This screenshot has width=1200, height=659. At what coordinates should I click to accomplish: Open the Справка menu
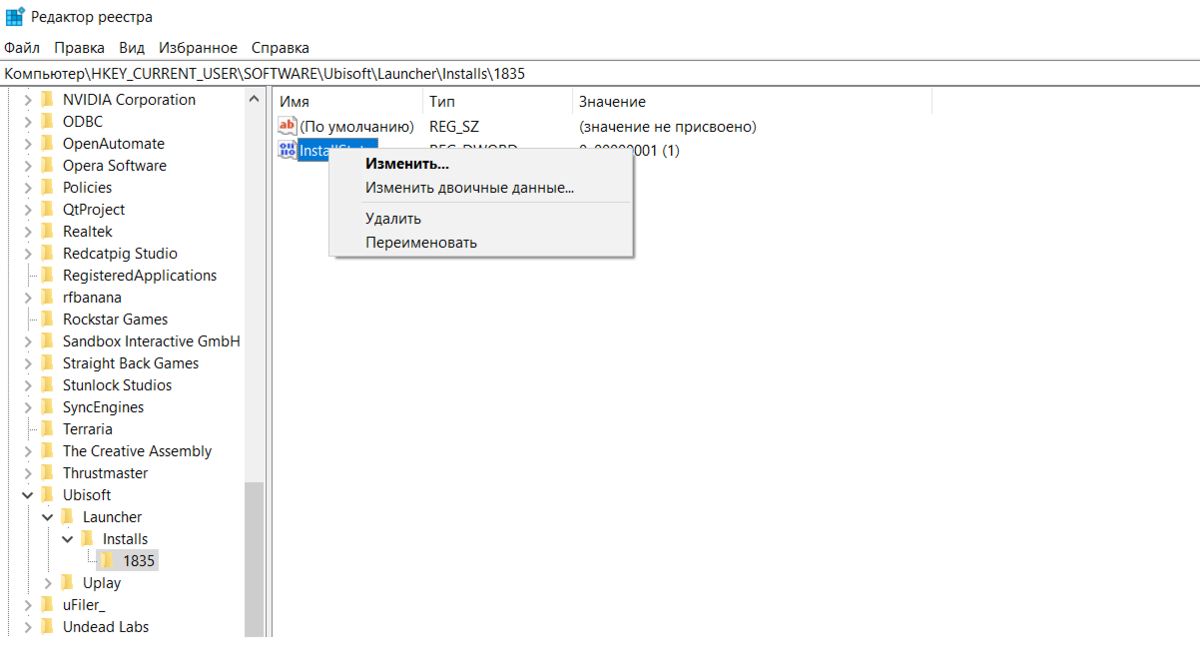(280, 47)
